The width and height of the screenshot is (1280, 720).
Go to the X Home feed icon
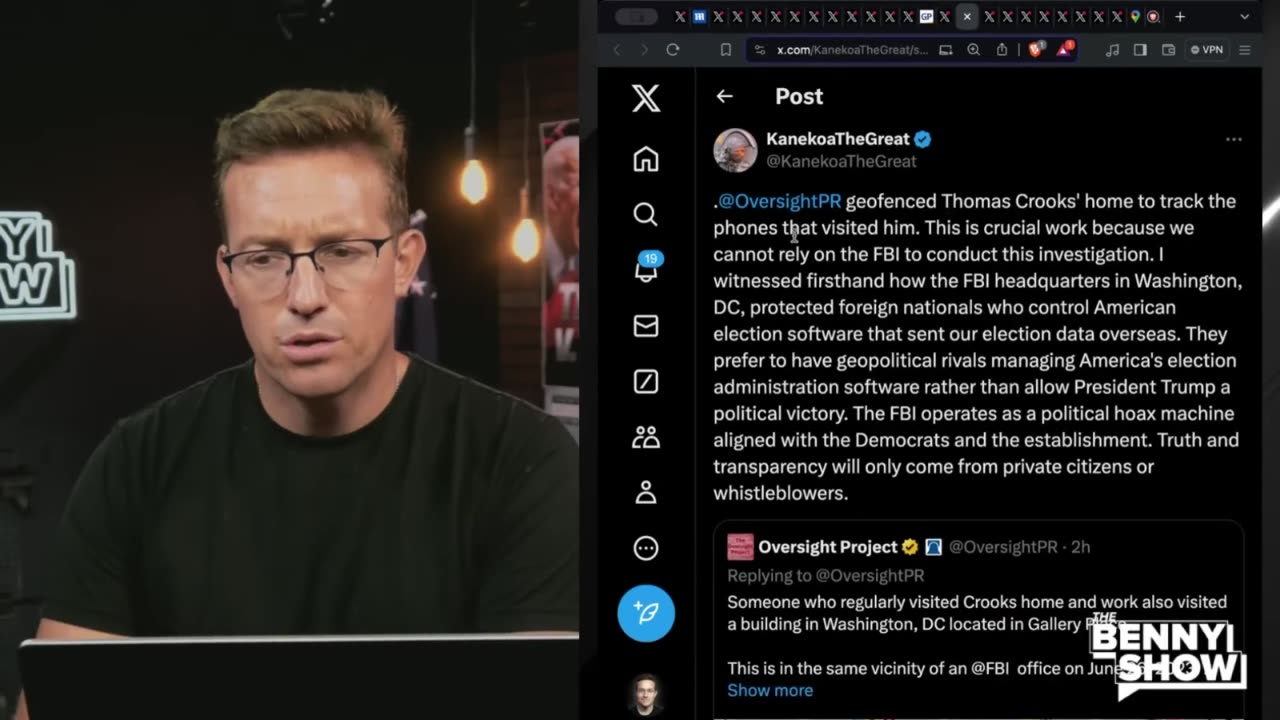(646, 159)
